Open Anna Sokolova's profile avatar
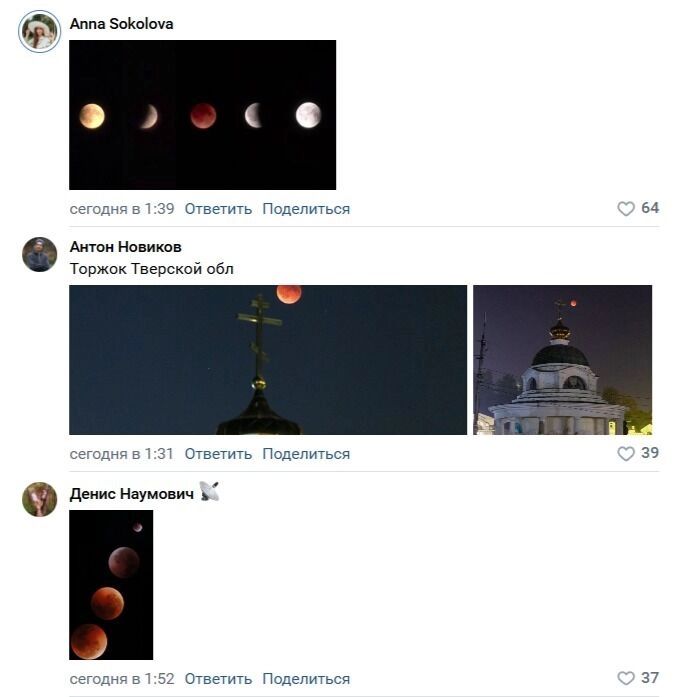 [x=40, y=32]
